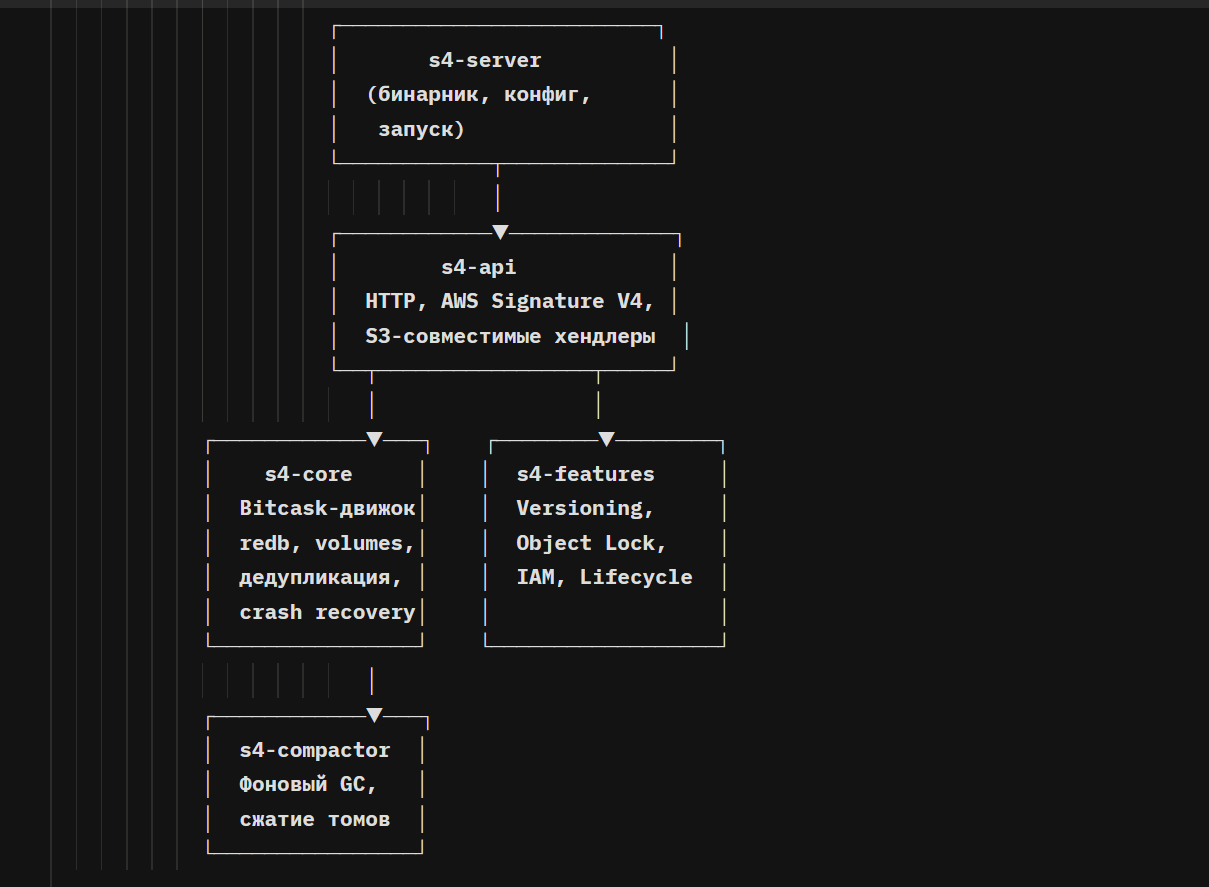Viewport: 1209px width, 887px height.
Task: Click the "дедупликация," text
Action: pyautogui.click(x=320, y=577)
